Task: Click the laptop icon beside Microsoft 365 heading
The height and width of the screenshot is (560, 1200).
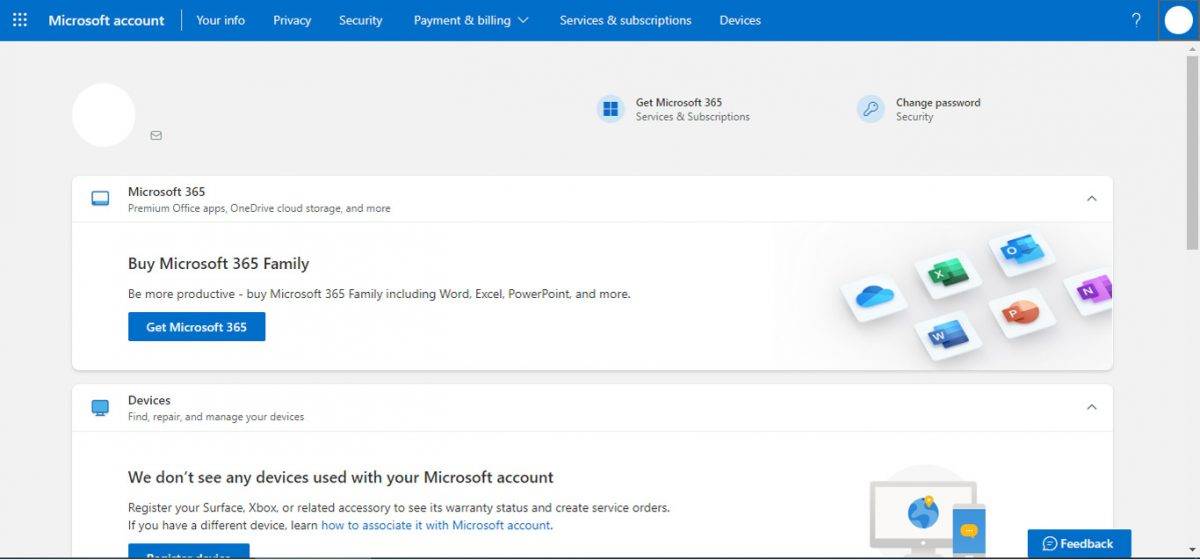Action: click(100, 199)
